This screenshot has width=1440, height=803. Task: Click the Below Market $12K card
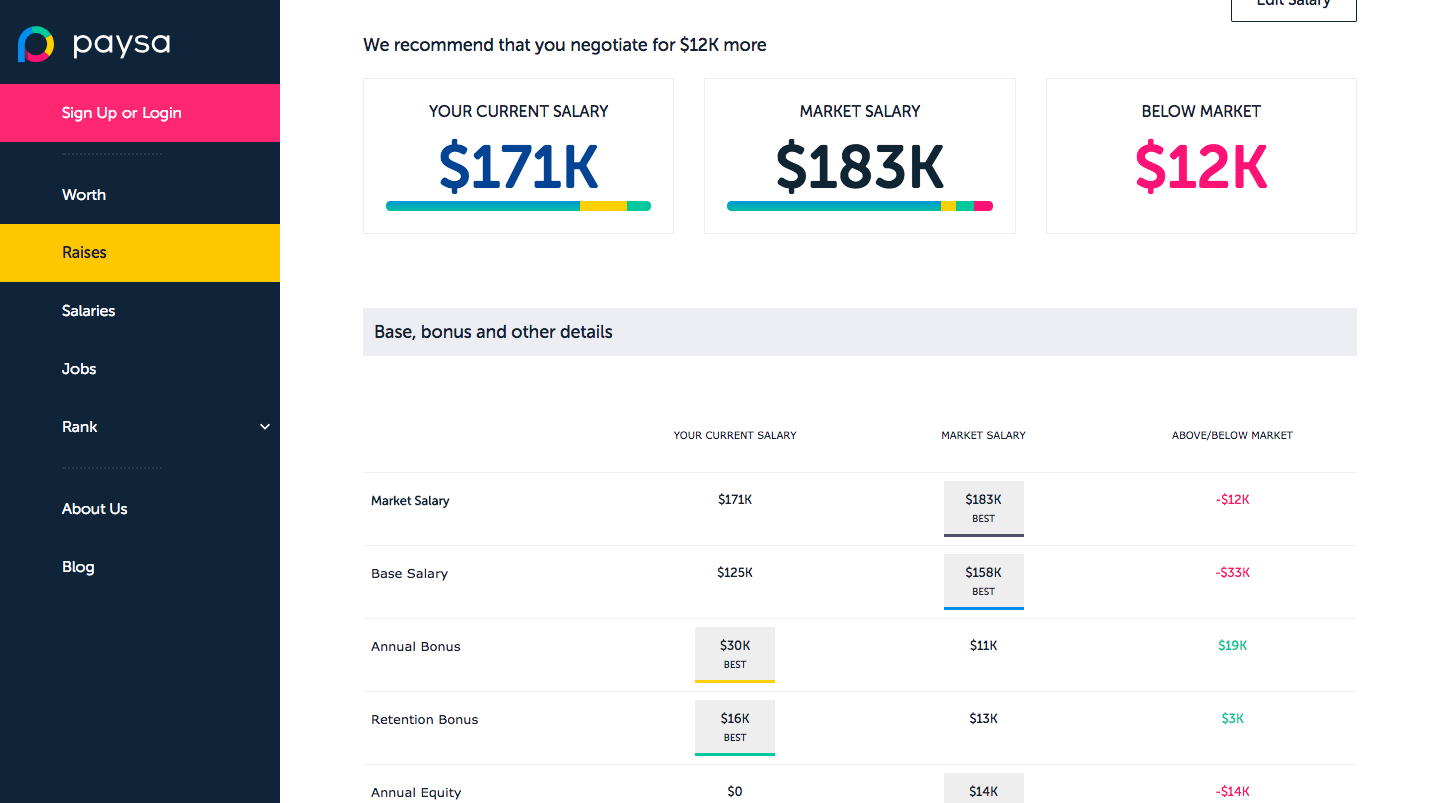[1201, 156]
